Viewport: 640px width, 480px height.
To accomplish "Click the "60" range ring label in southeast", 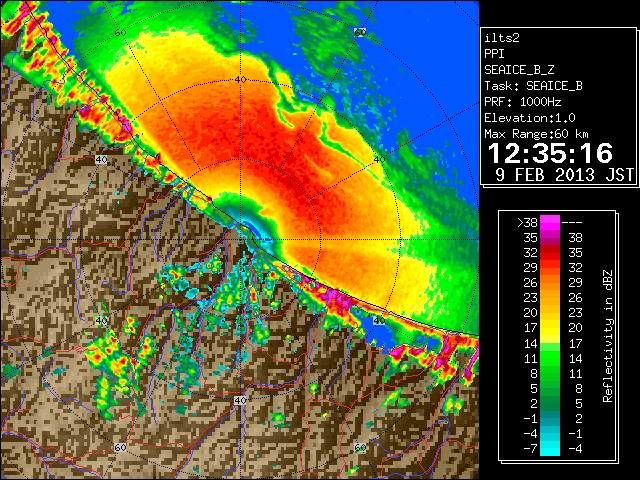I will (x=360, y=447).
